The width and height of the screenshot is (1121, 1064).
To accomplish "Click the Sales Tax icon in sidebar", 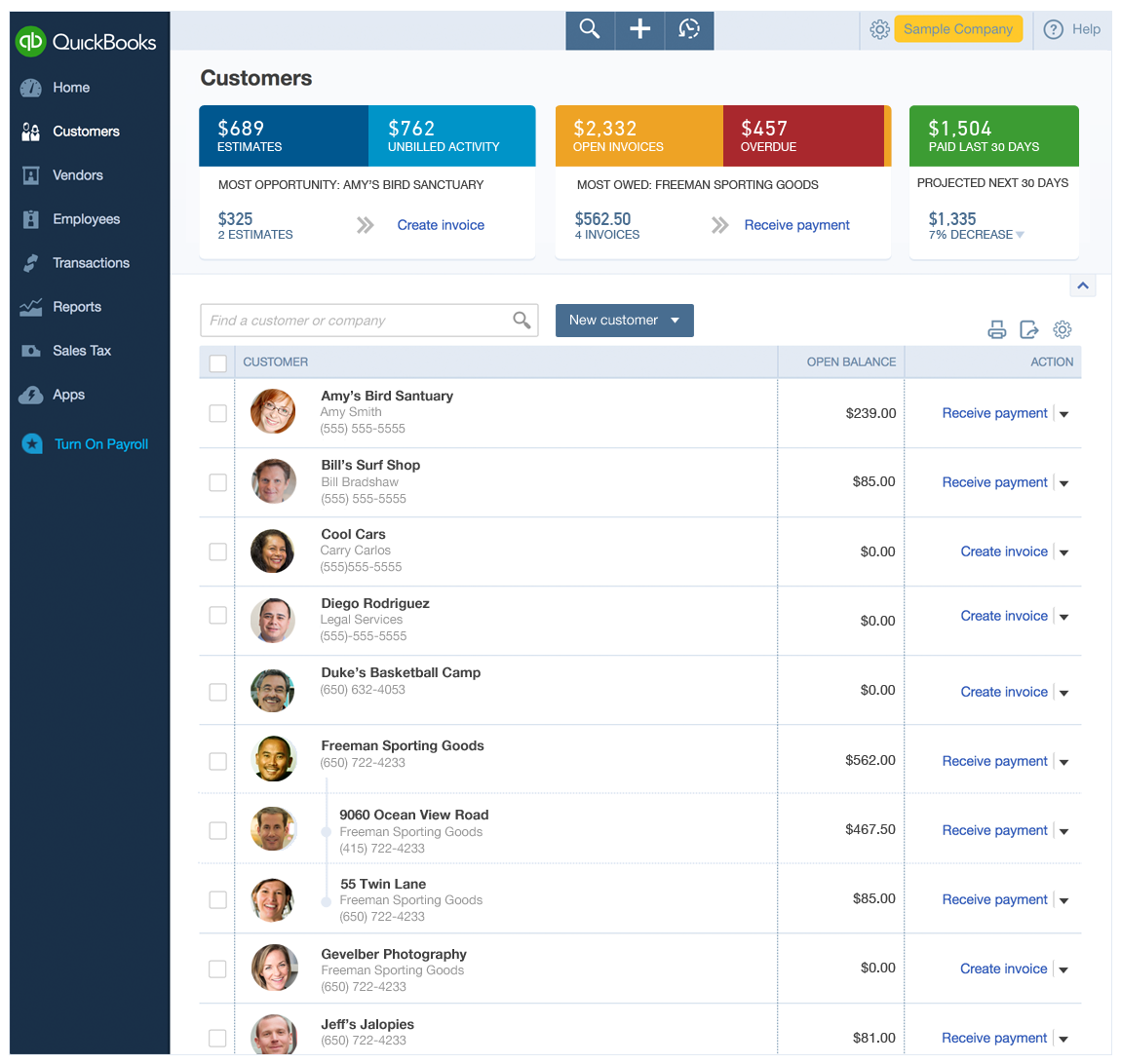I will [31, 351].
